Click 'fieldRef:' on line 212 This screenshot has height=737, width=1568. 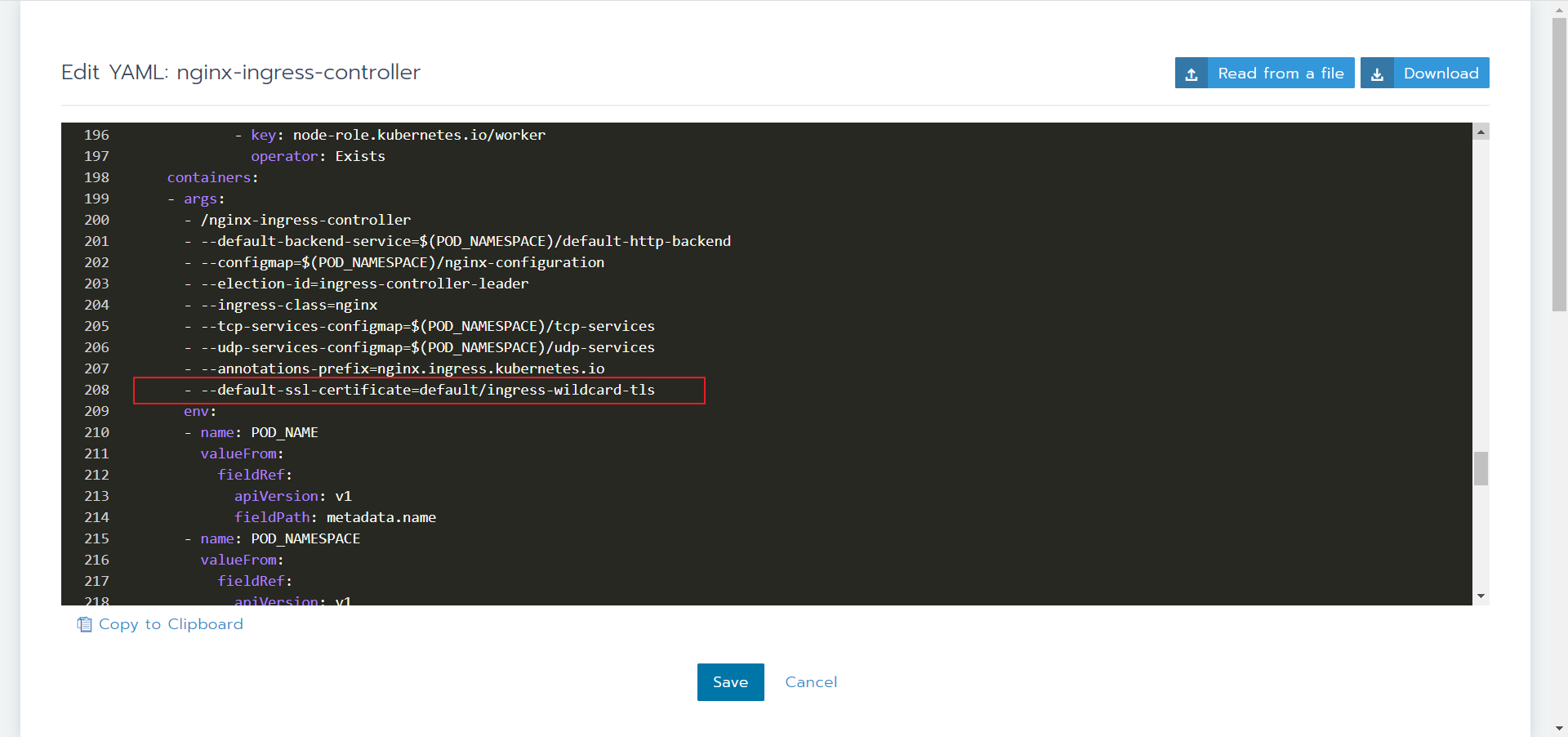255,475
